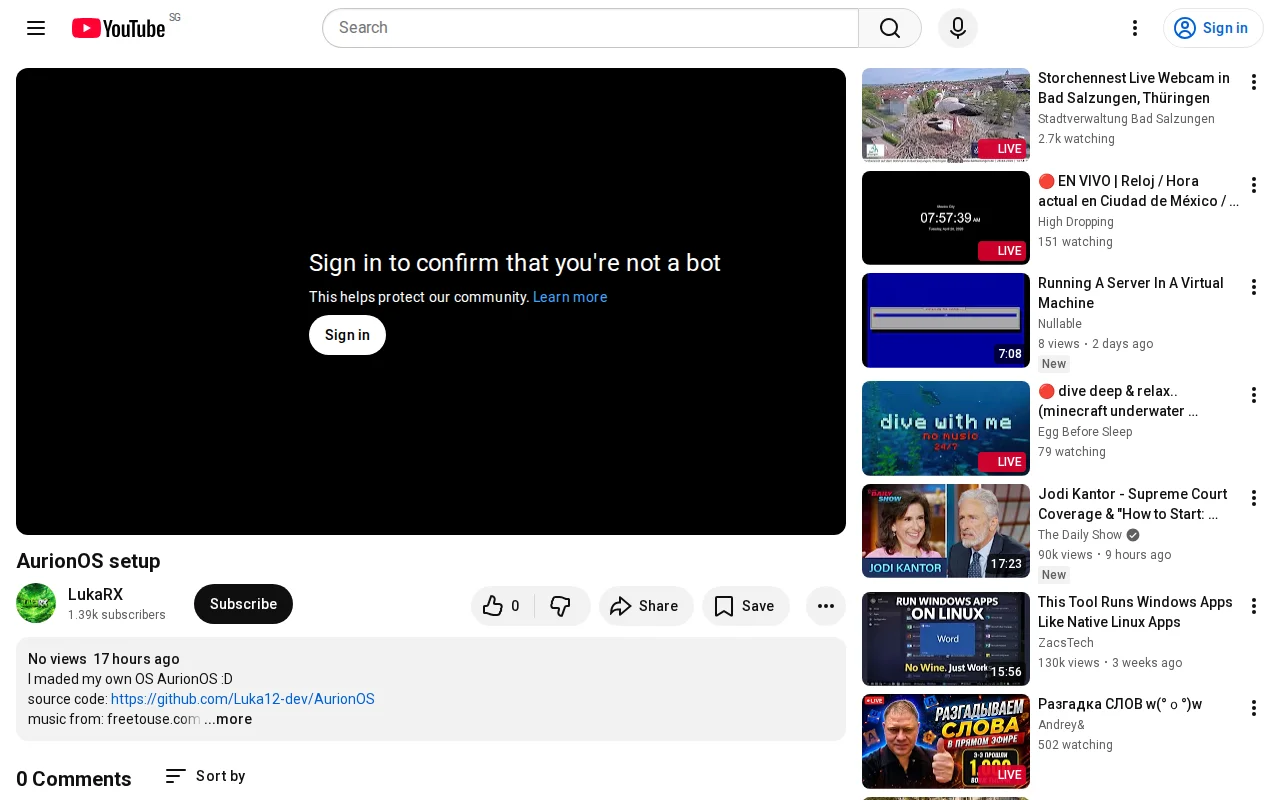Like the AurionOS setup video
The width and height of the screenshot is (1280, 800).
(x=502, y=606)
